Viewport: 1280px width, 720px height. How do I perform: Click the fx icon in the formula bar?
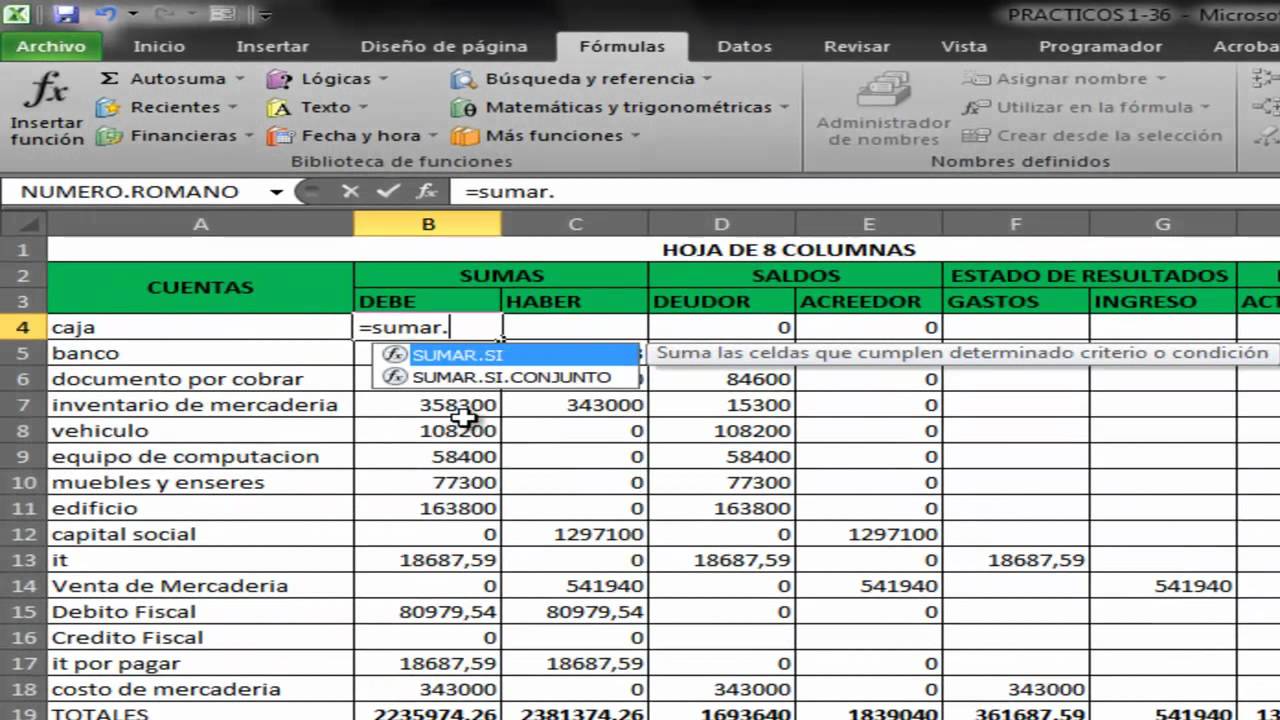(427, 191)
